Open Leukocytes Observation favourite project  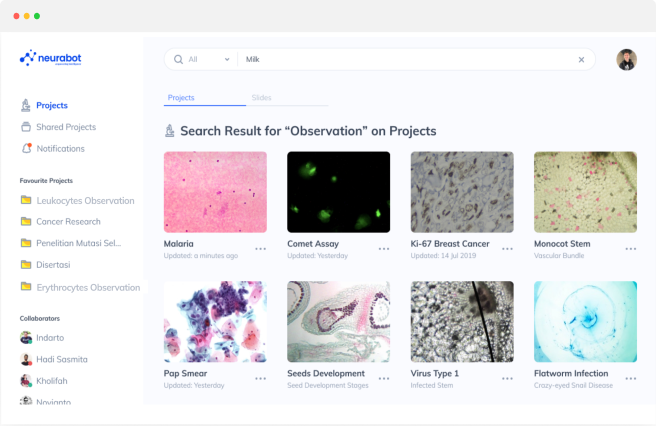coord(85,201)
